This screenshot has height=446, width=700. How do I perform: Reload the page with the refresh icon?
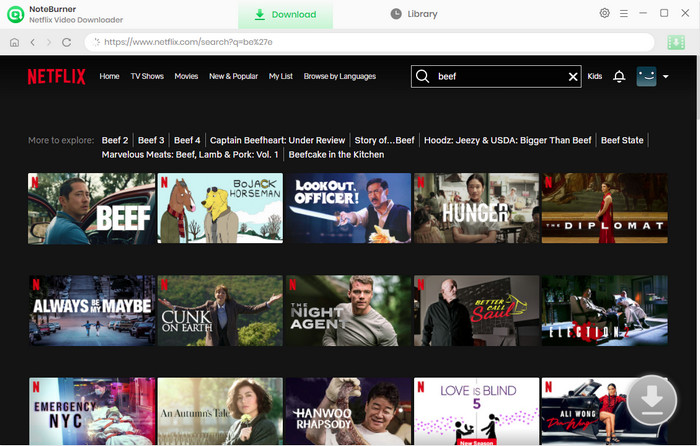tap(67, 42)
